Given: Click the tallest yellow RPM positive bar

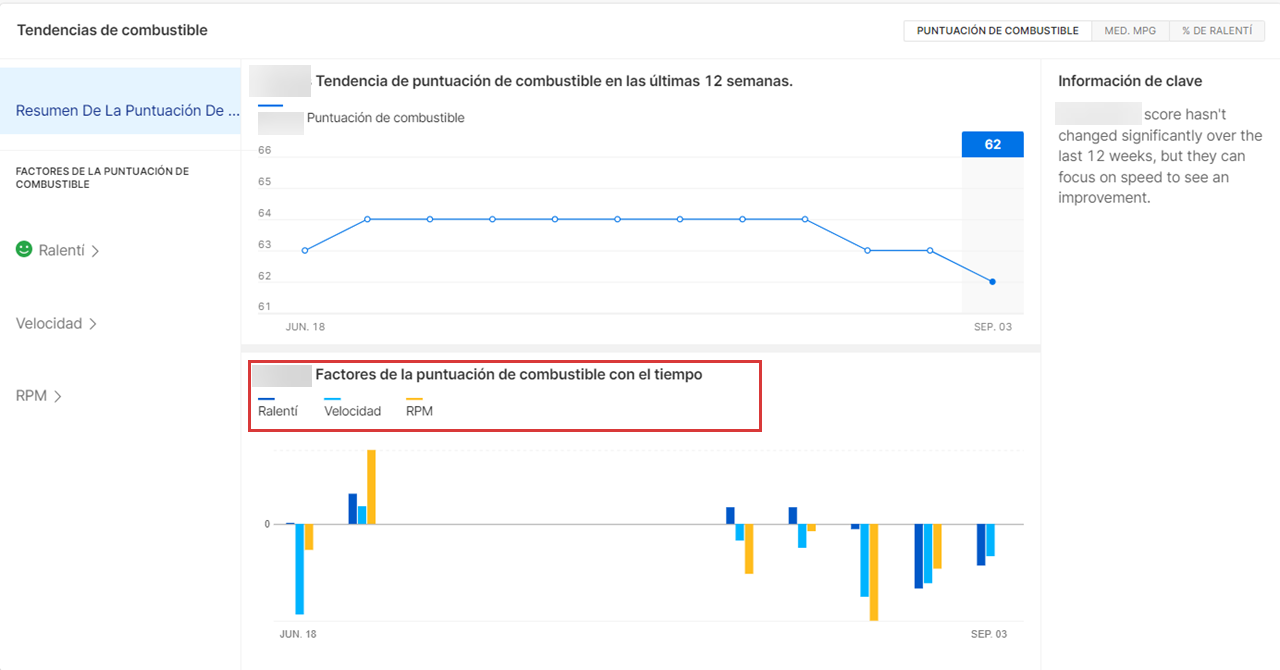Looking at the screenshot, I should point(371,487).
